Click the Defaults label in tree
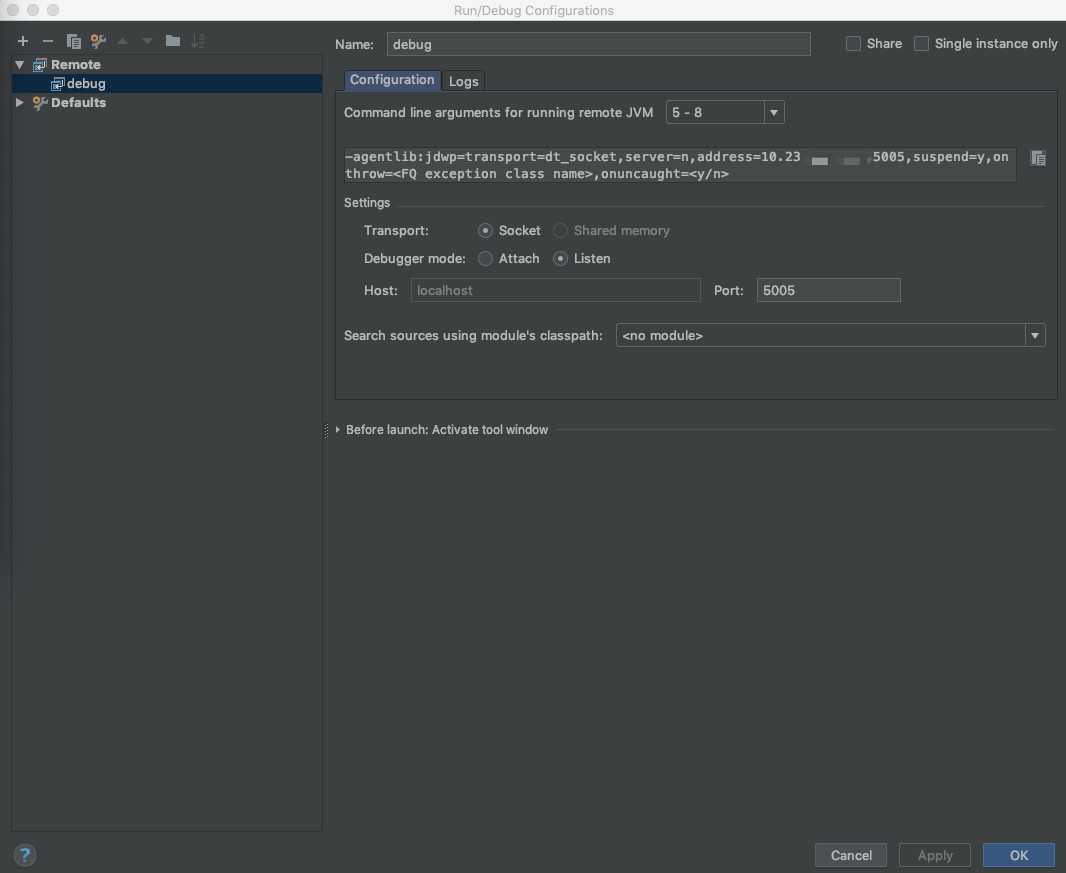Screen dimensions: 1066x873 (78, 103)
